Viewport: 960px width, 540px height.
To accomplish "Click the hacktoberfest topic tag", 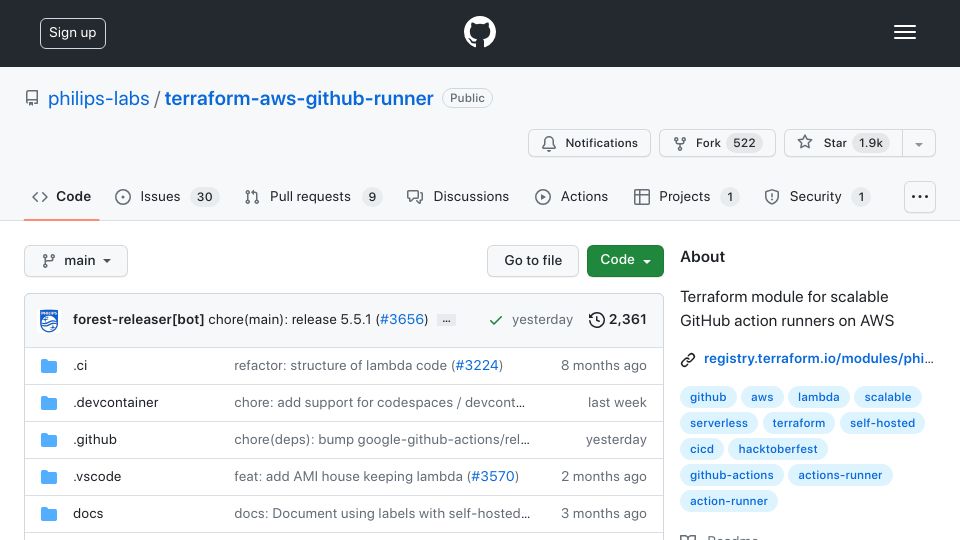I will 778,449.
